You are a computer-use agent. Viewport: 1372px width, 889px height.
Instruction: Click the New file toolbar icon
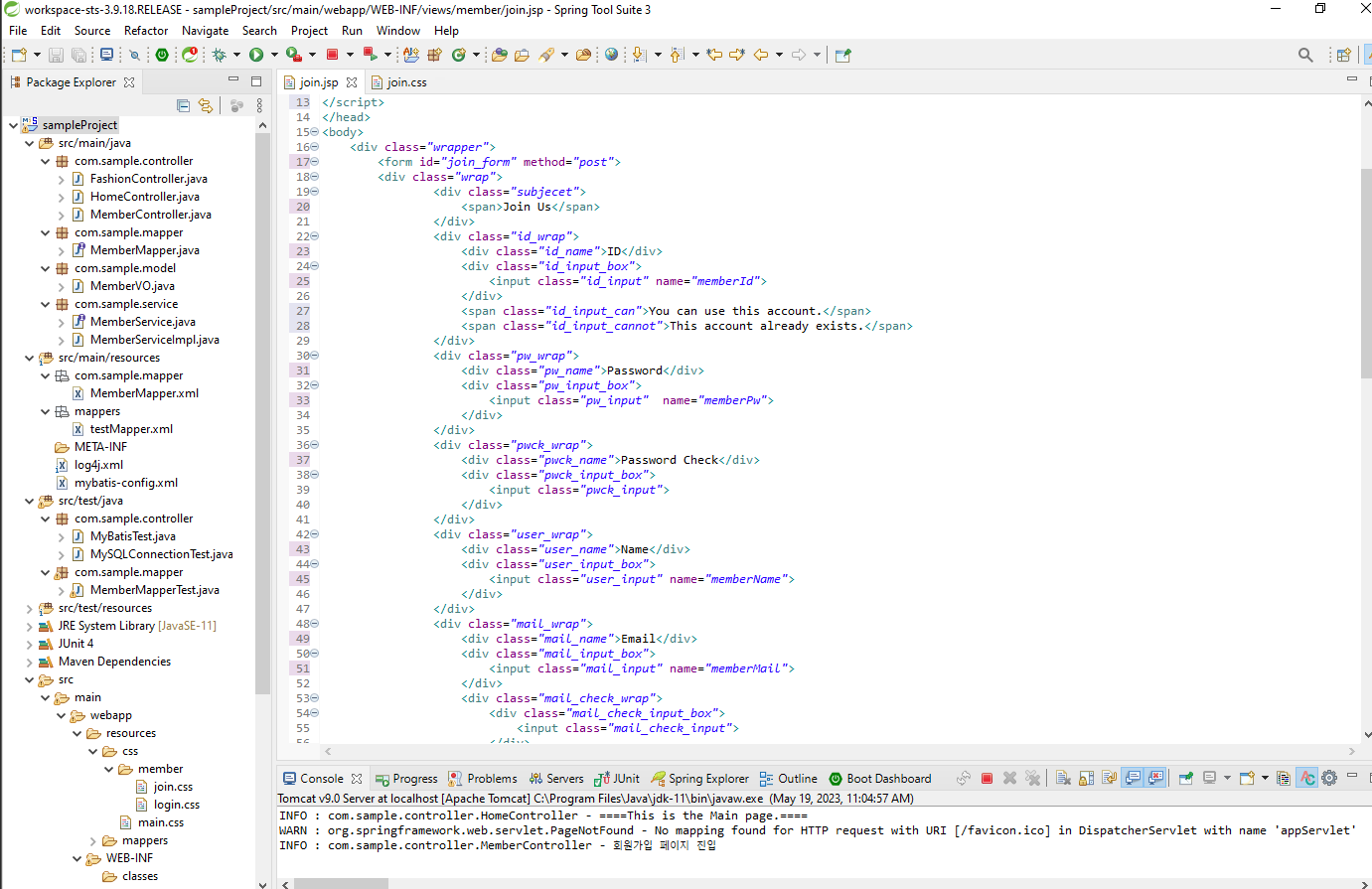(19, 55)
